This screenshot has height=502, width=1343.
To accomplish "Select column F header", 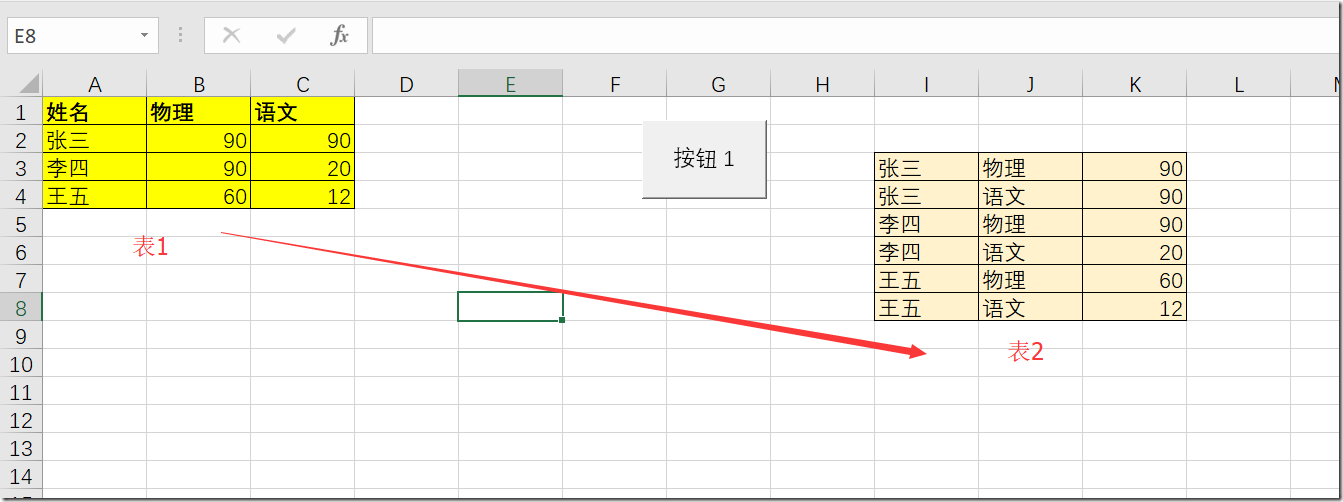I will 615,84.
